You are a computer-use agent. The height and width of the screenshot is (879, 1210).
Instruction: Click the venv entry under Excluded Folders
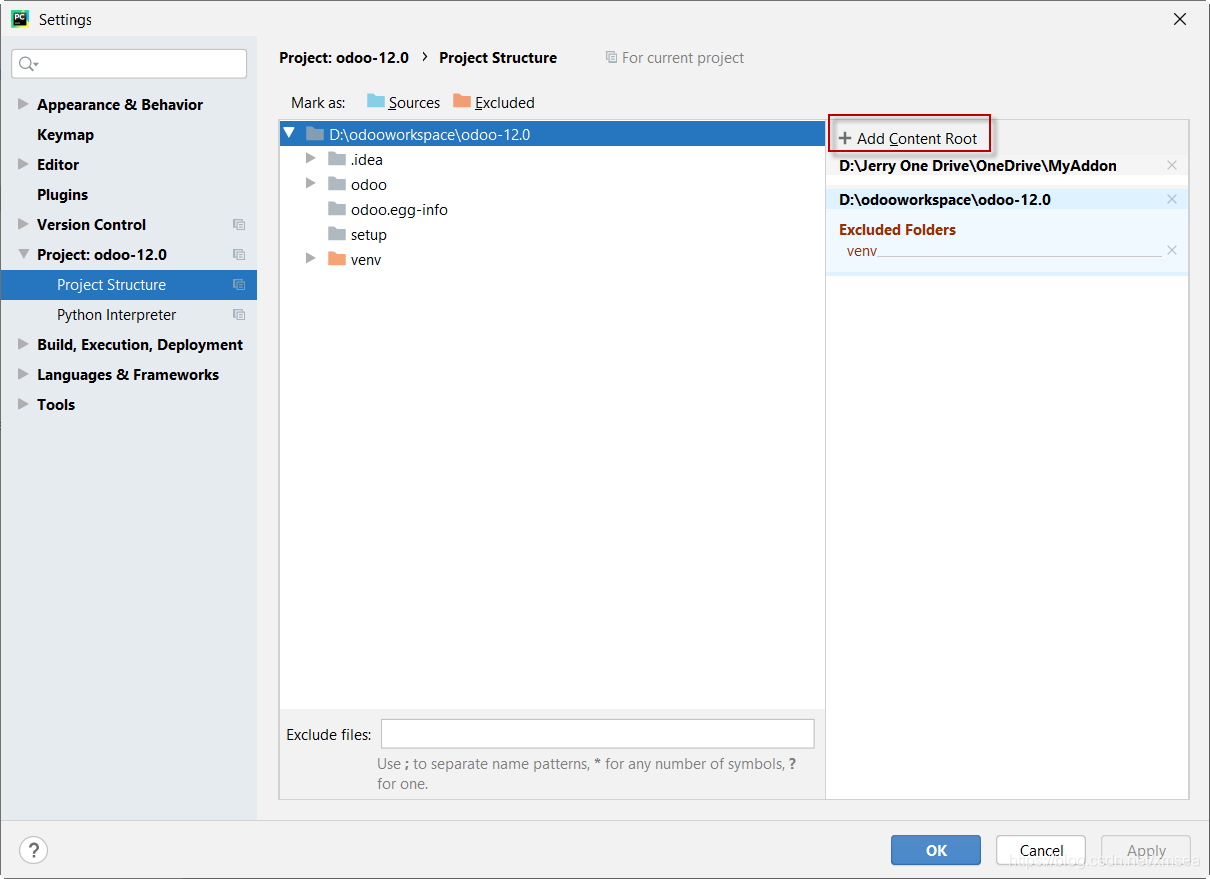pos(862,251)
